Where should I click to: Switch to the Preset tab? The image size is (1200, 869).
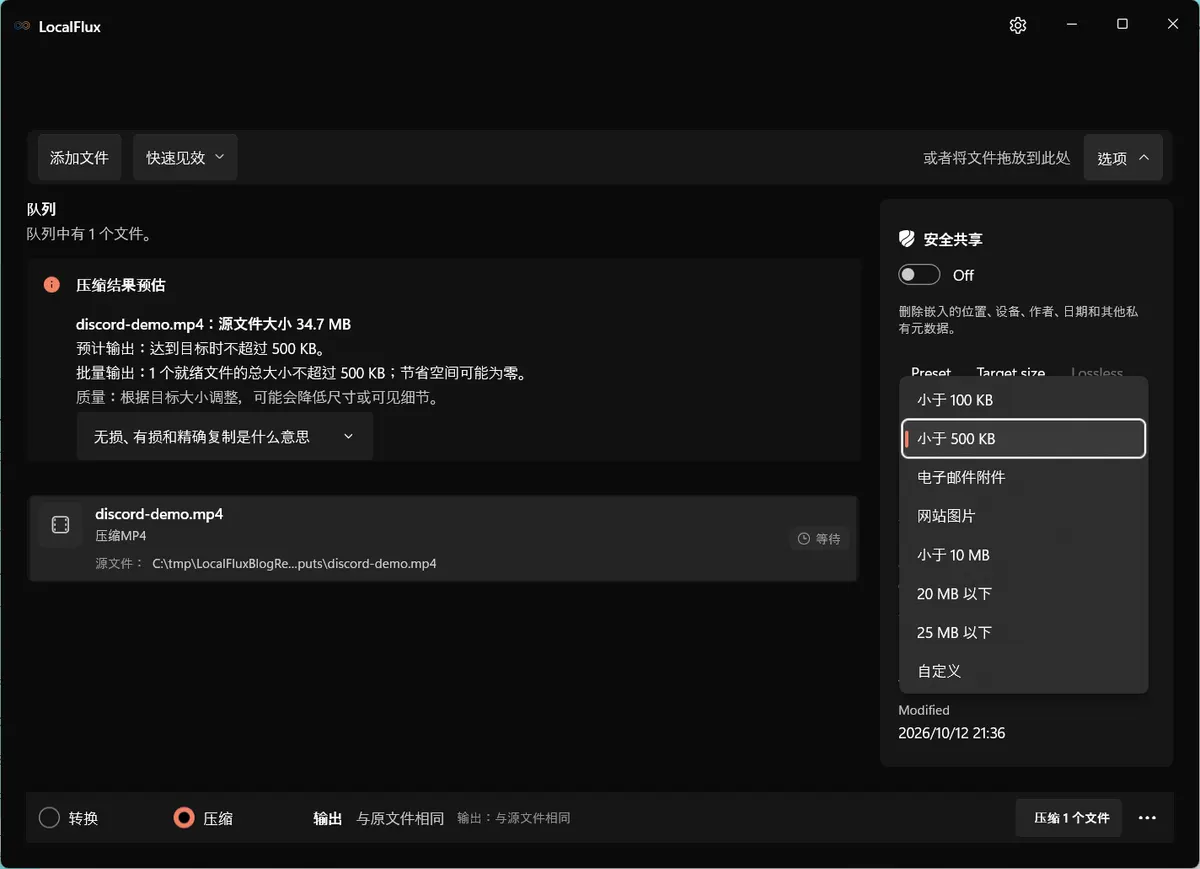931,371
